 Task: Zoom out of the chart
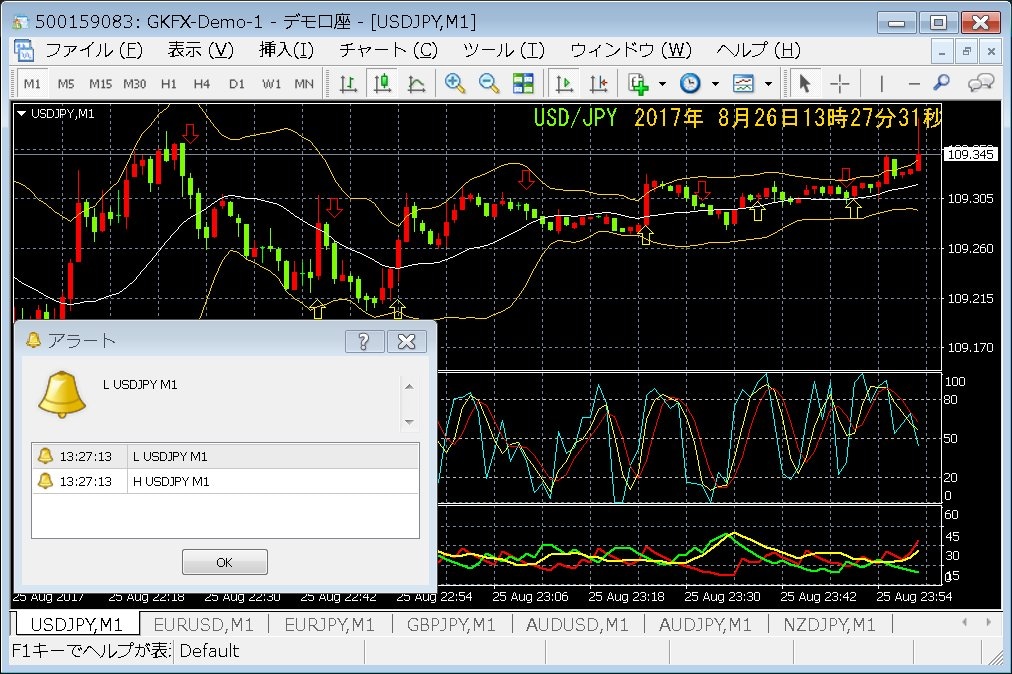click(x=489, y=83)
